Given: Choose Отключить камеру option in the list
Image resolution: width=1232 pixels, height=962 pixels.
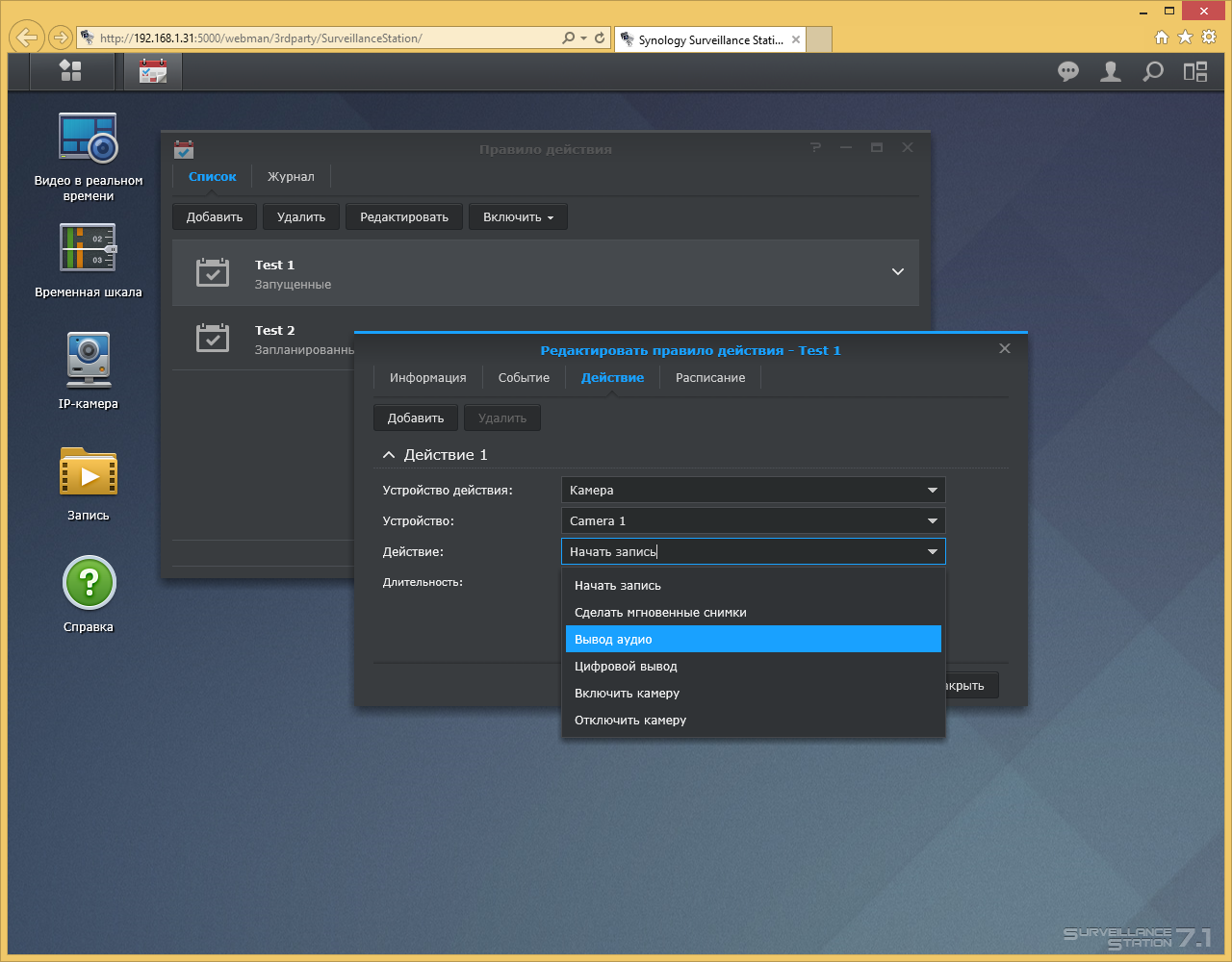Looking at the screenshot, I should pyautogui.click(x=754, y=720).
